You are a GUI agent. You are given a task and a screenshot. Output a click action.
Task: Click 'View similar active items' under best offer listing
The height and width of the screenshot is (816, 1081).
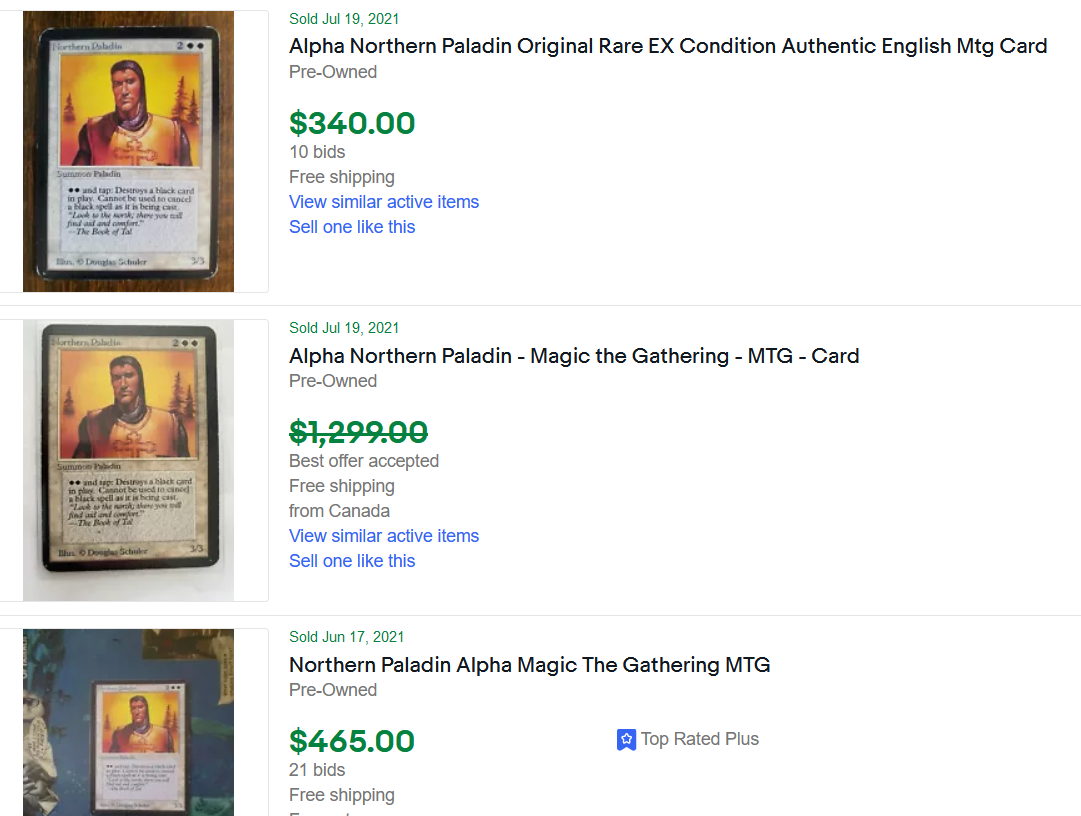tap(384, 536)
